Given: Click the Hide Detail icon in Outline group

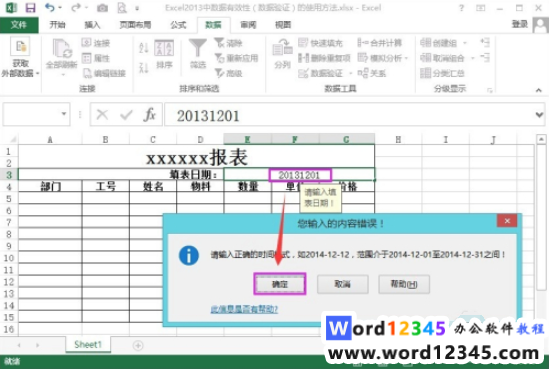Looking at the screenshot, I should coord(485,57).
